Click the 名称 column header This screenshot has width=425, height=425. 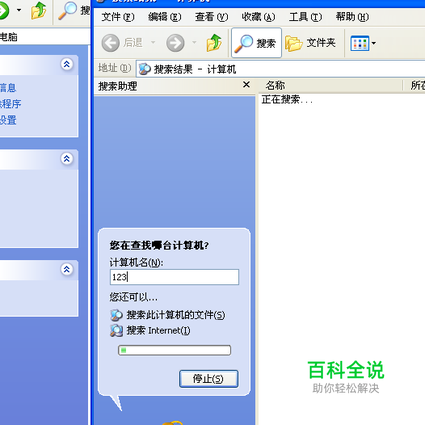point(275,85)
